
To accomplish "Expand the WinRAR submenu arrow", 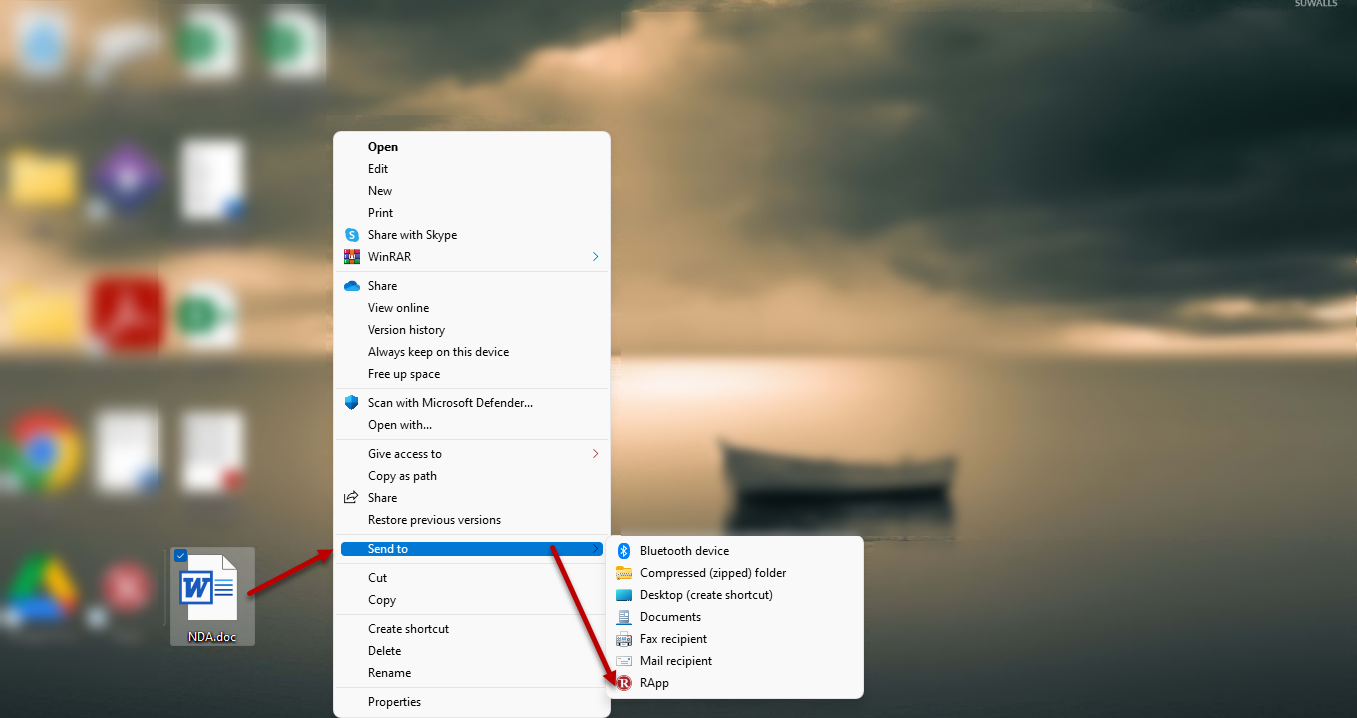I will 595,257.
